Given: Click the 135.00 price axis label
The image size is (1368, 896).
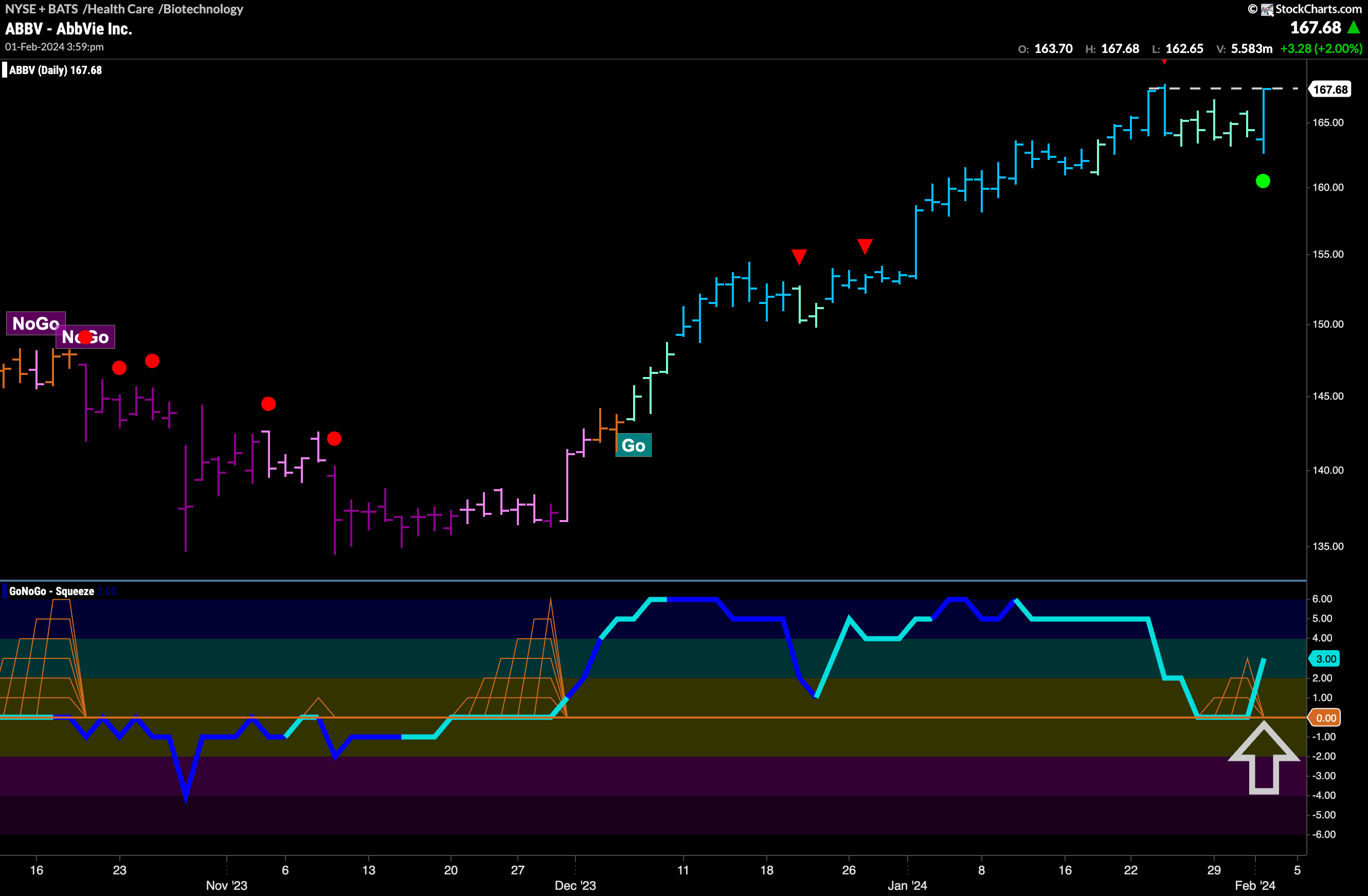Looking at the screenshot, I should tap(1328, 547).
